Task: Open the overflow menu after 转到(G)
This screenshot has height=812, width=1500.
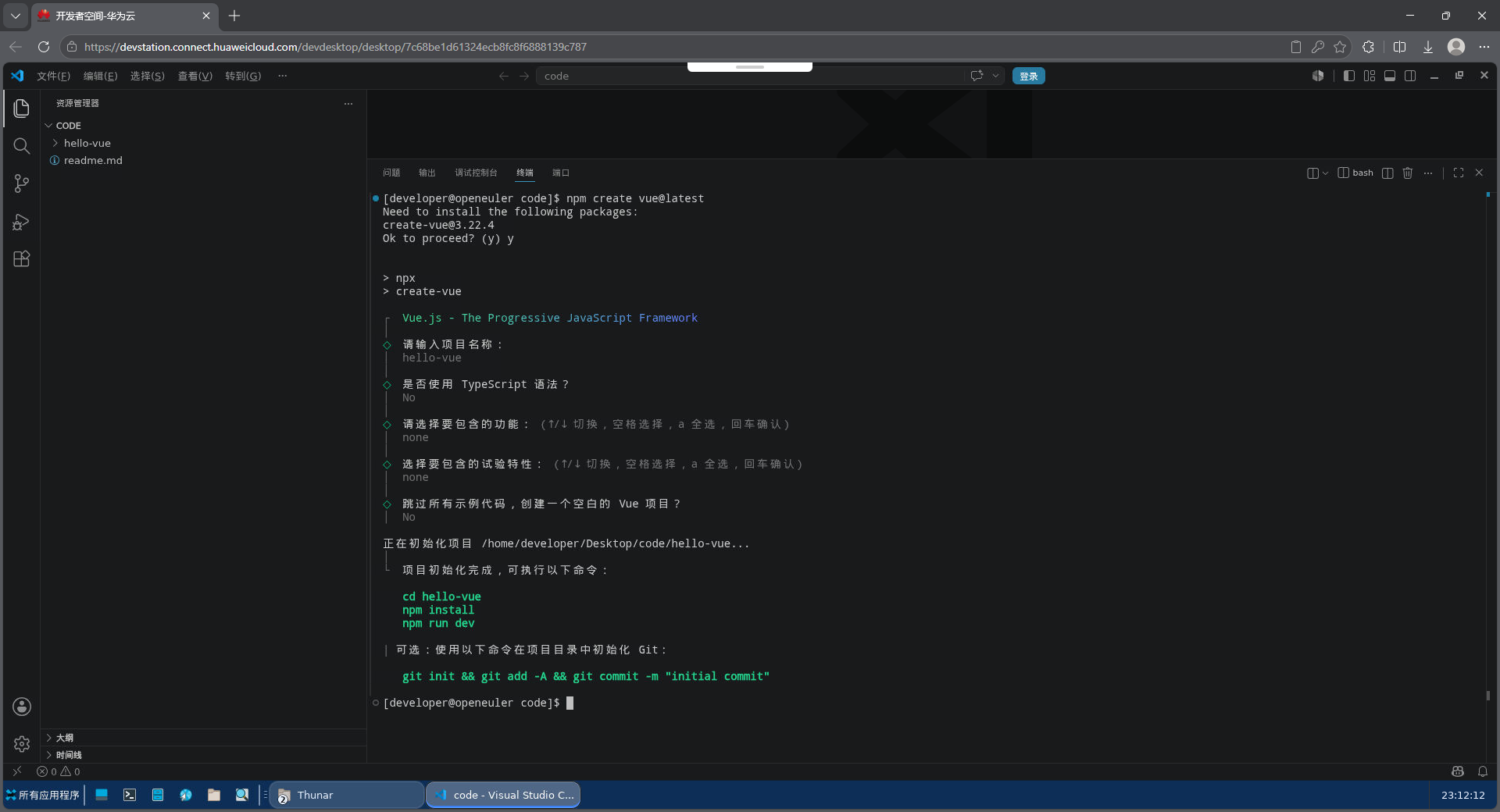Action: tap(283, 76)
